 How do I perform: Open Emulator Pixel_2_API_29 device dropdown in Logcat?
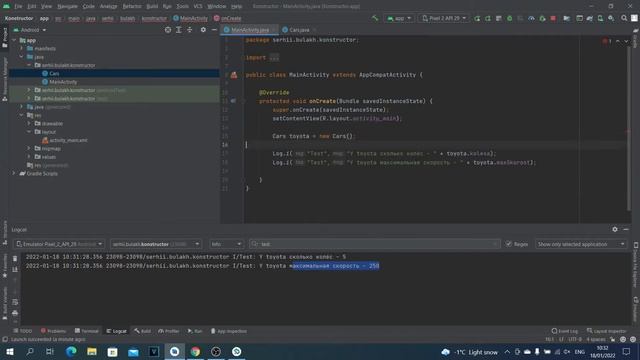coord(59,244)
